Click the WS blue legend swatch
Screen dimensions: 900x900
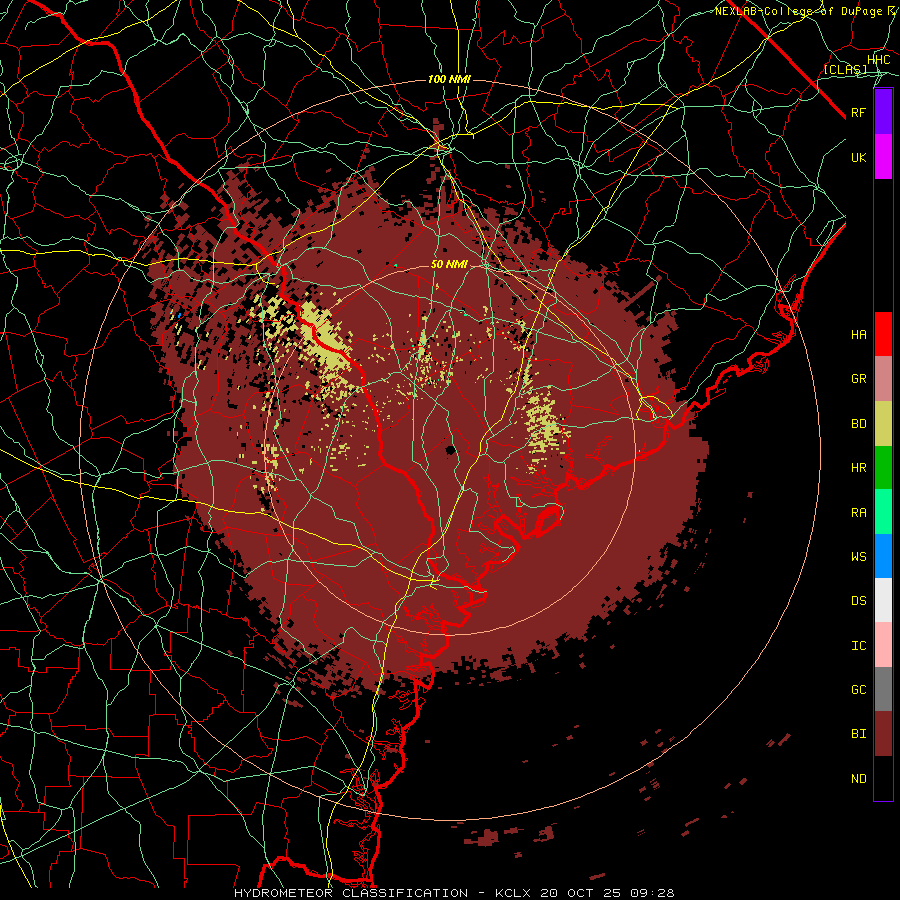coord(883,556)
